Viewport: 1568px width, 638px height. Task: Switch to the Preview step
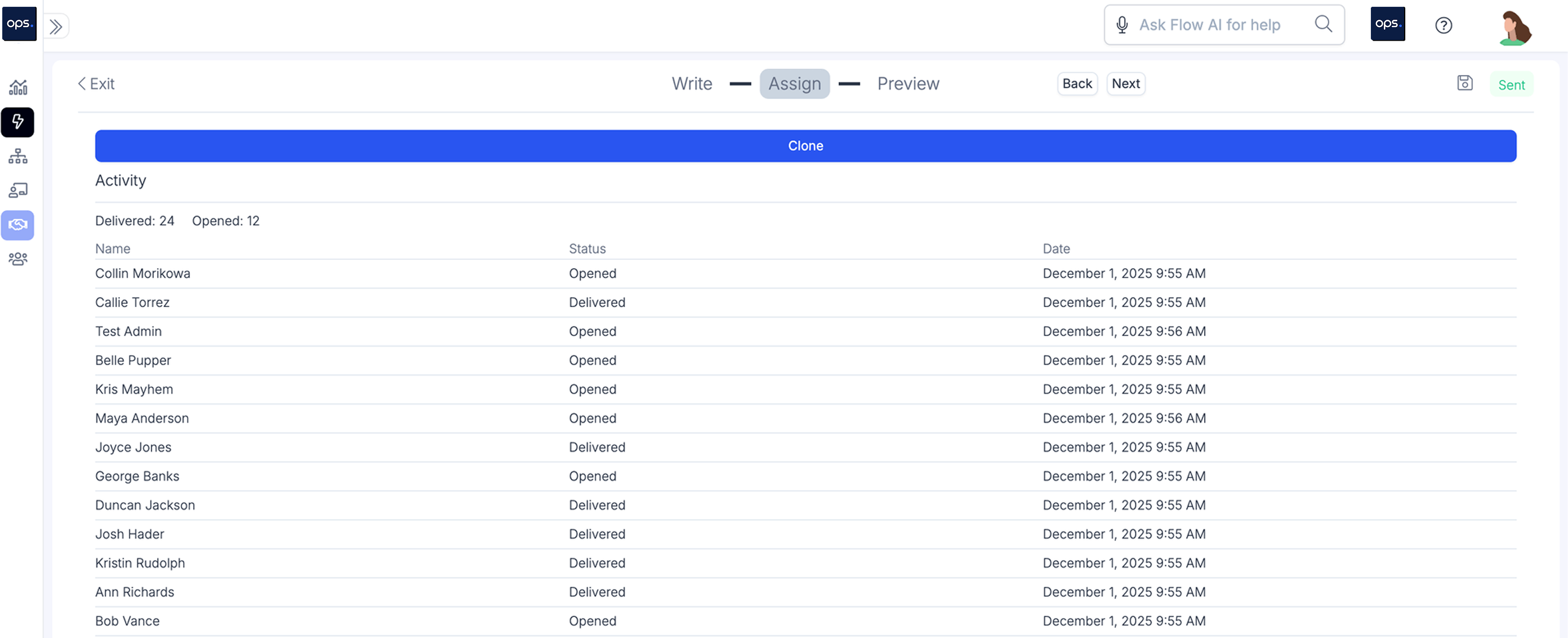click(x=907, y=83)
